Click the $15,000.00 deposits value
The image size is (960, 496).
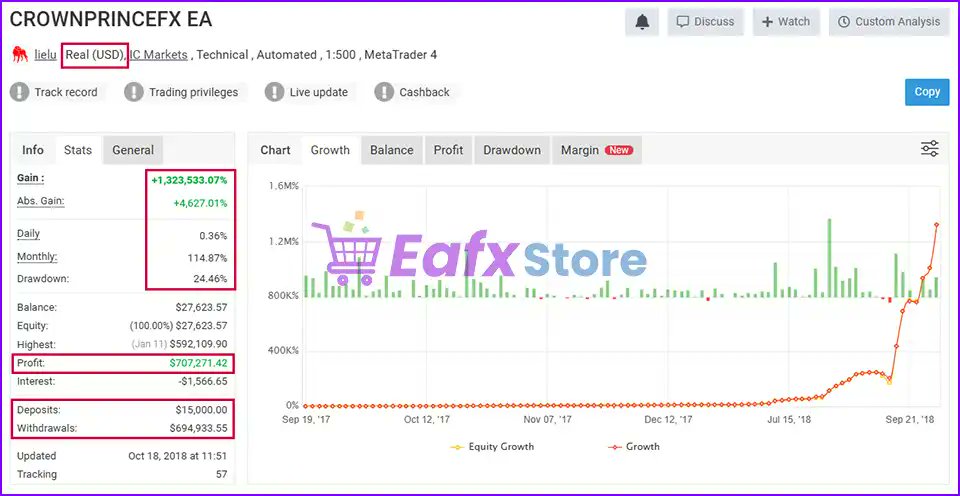(x=201, y=410)
